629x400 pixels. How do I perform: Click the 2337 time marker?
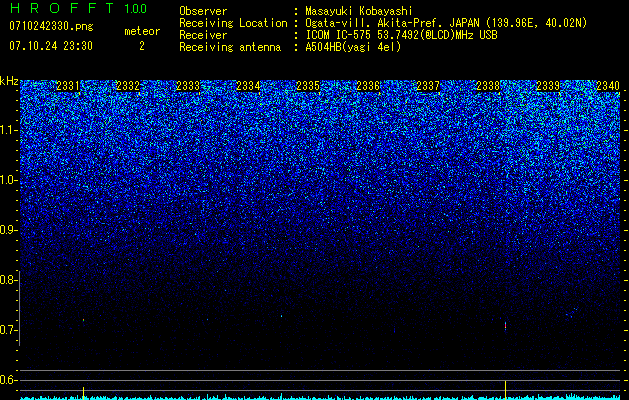(428, 86)
